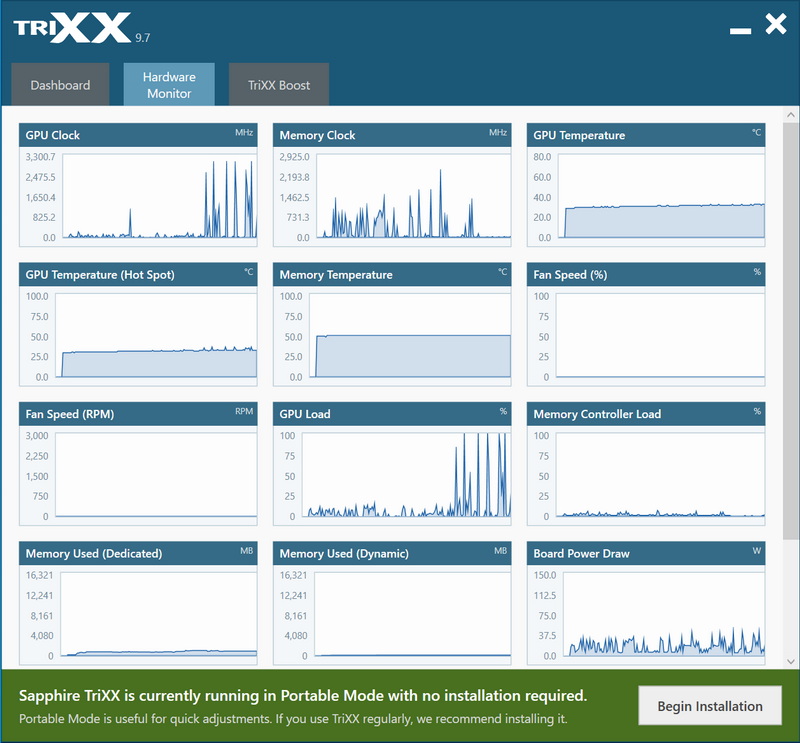800x743 pixels.
Task: Click the Fan Speed (RPM) graph area
Action: click(x=156, y=475)
